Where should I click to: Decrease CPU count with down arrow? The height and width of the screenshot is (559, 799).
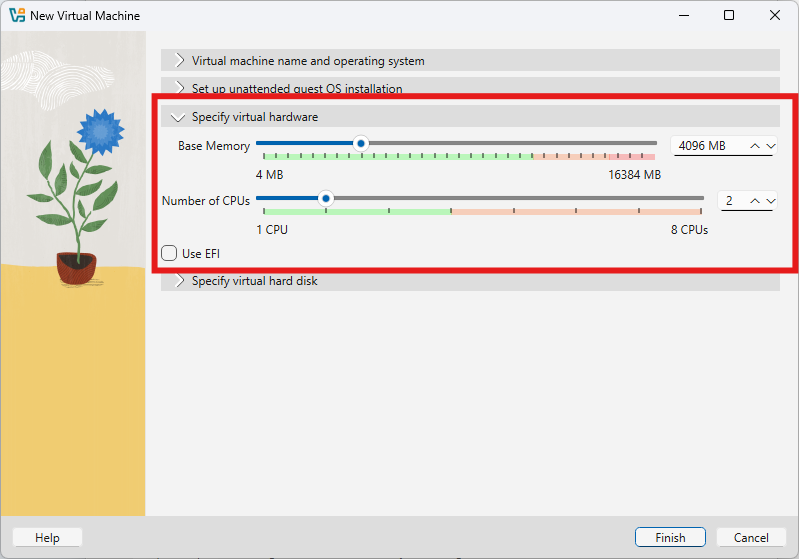pyautogui.click(x=770, y=201)
